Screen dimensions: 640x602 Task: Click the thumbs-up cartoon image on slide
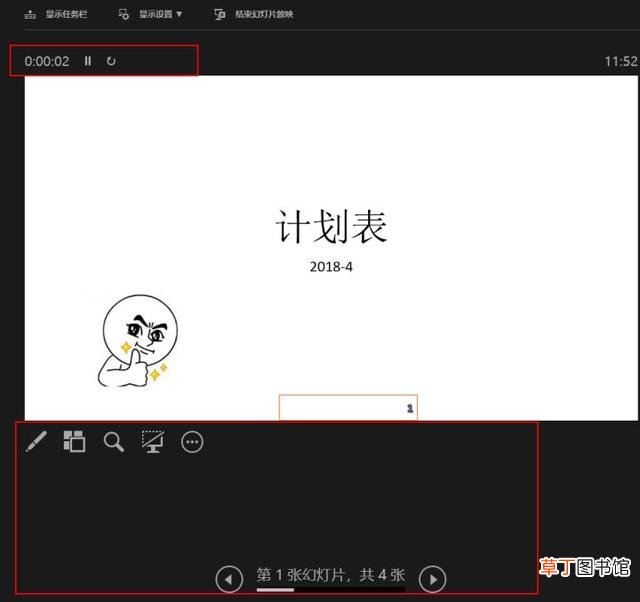tap(138, 341)
